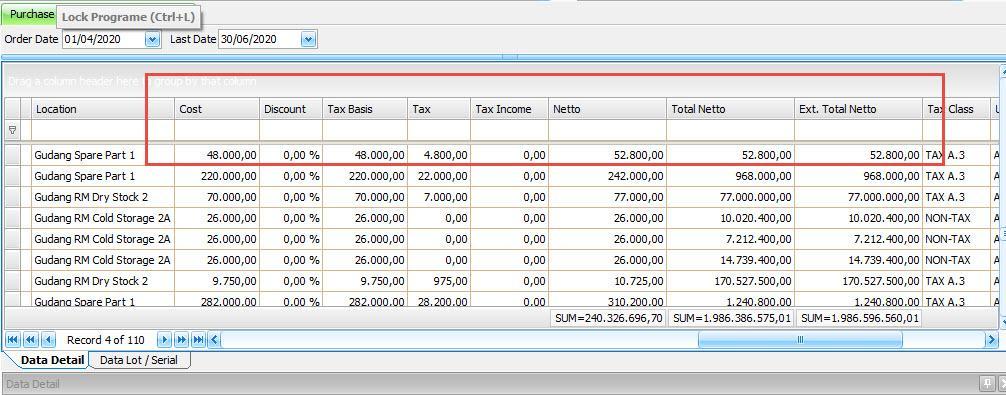The width and height of the screenshot is (1006, 395).
Task: Go to the next page of records
Action: [182, 340]
